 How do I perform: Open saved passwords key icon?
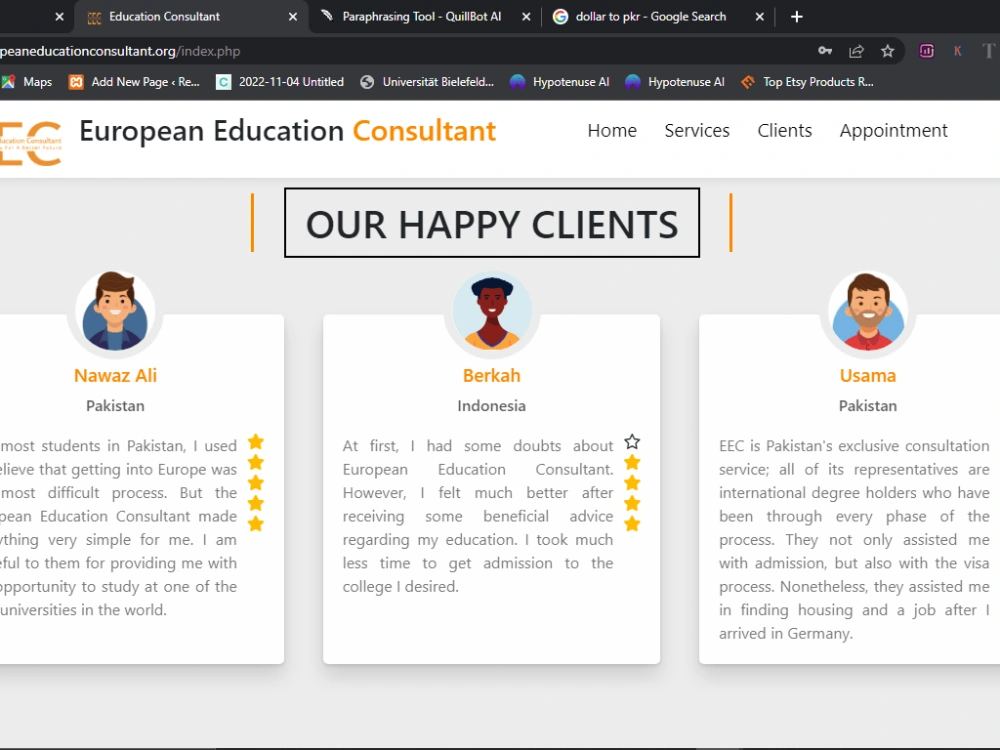click(x=825, y=51)
